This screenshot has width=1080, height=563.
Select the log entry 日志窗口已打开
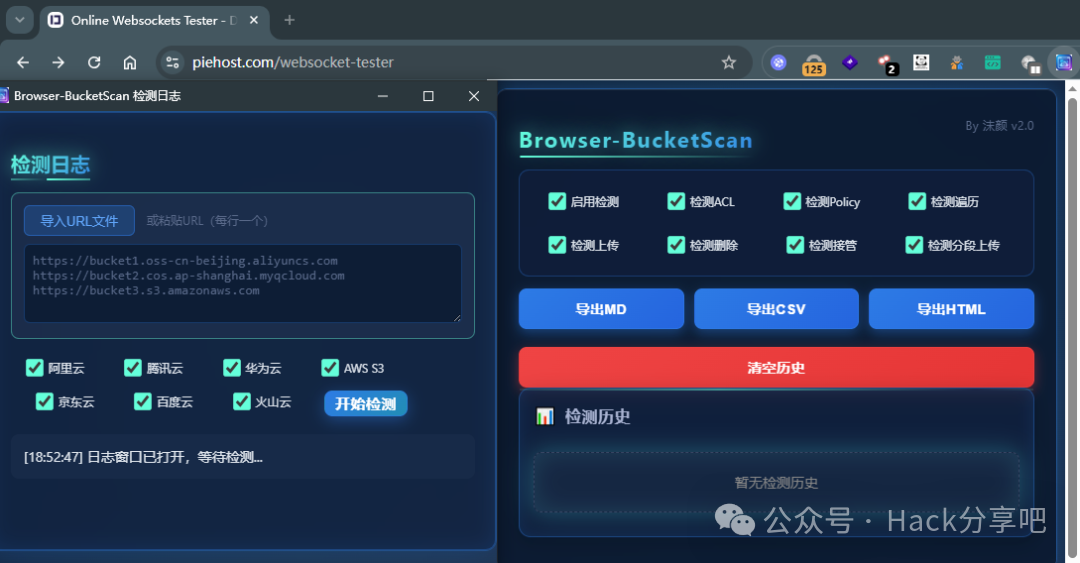(x=143, y=457)
